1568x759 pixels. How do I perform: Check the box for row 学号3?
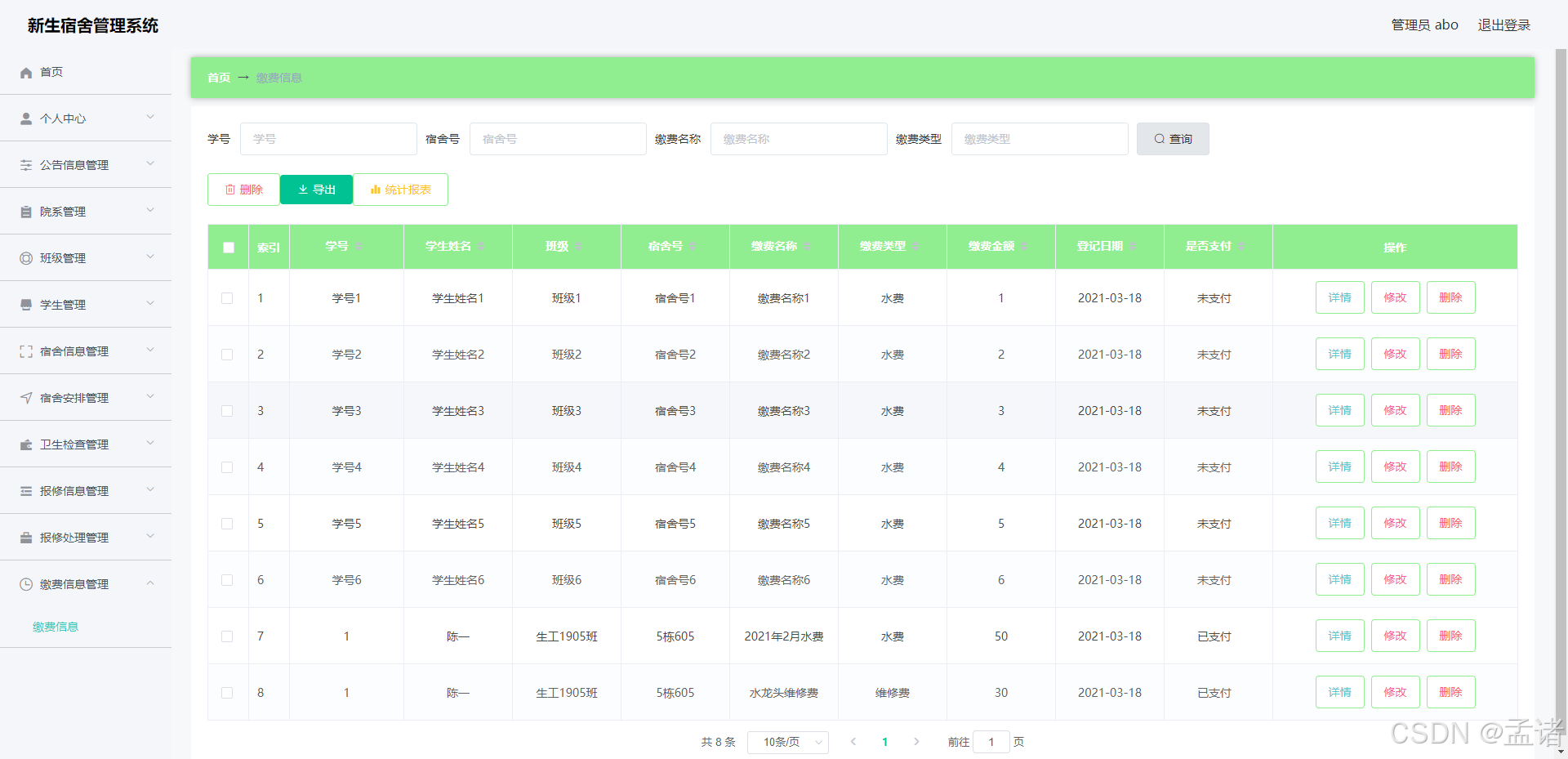227,411
